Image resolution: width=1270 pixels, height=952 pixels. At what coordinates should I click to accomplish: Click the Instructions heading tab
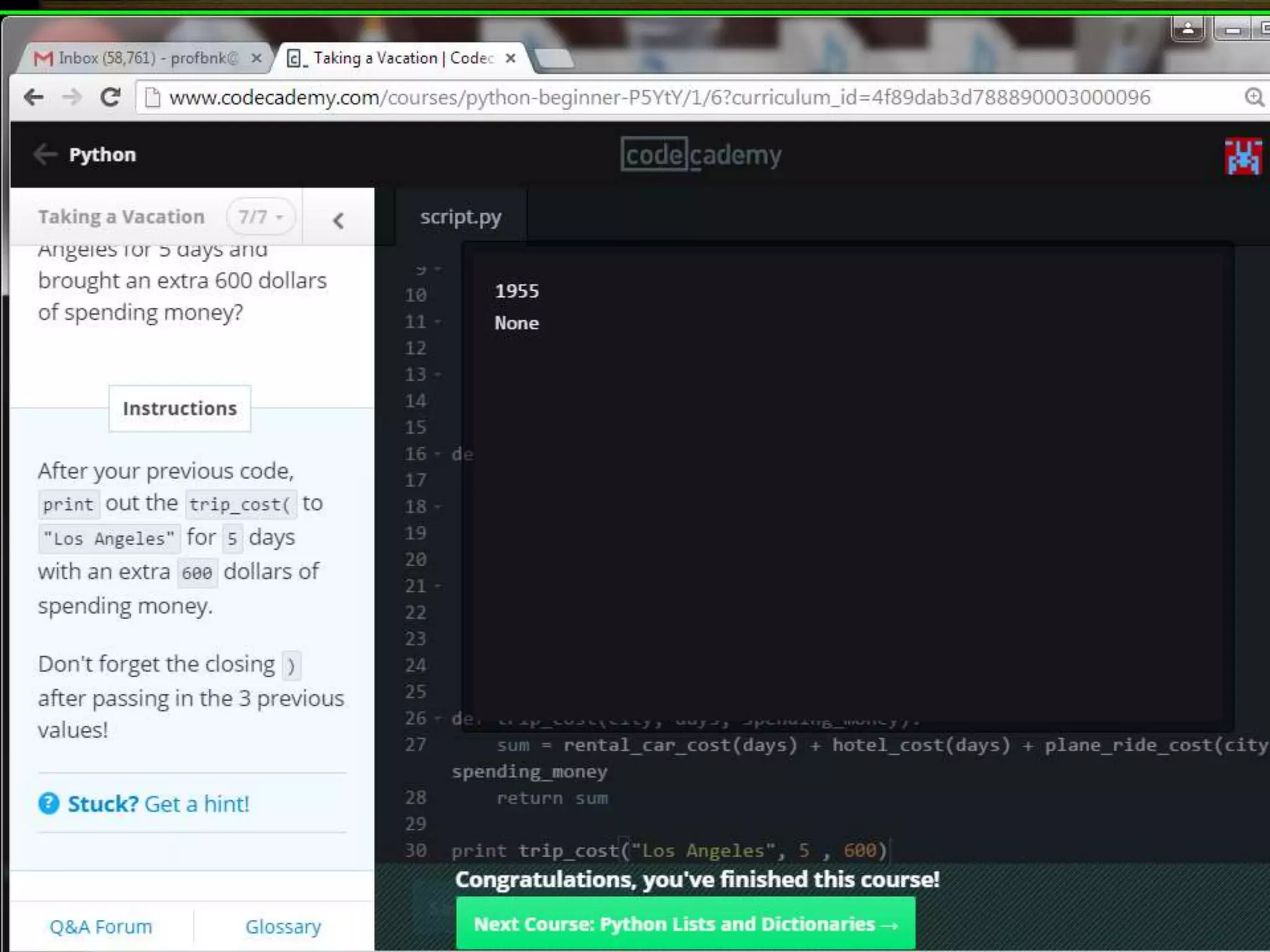pos(180,408)
